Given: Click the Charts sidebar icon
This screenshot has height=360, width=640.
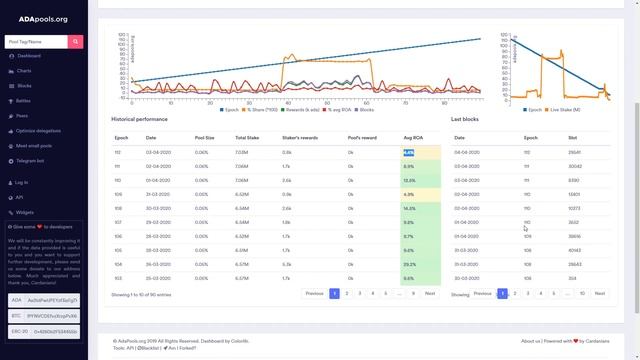Looking at the screenshot, I should click(x=11, y=71).
